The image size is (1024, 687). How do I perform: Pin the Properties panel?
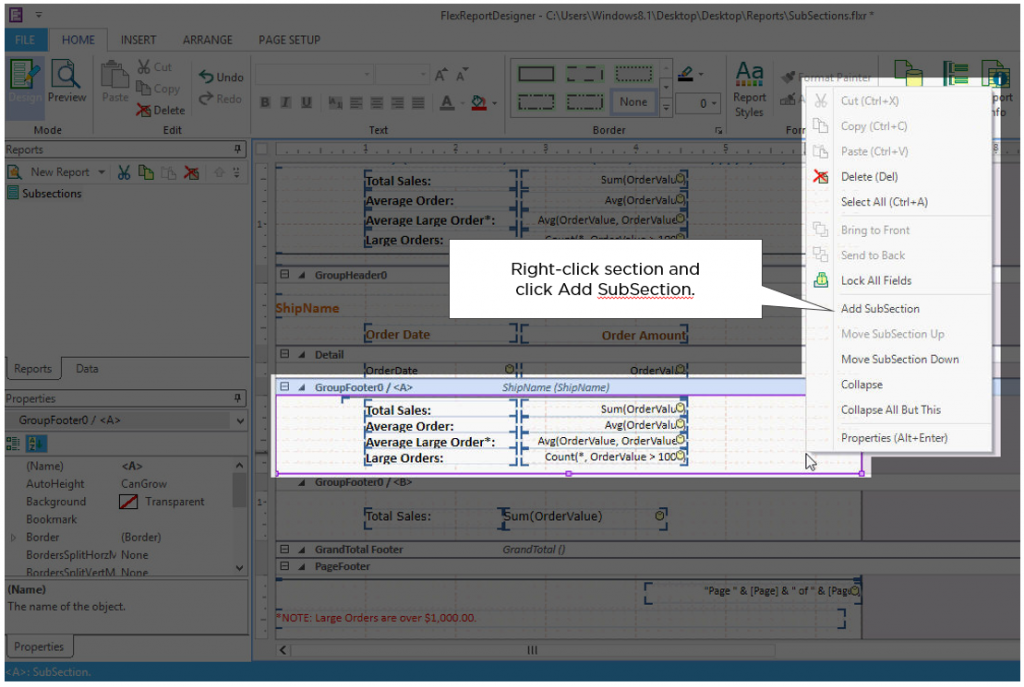(x=238, y=398)
